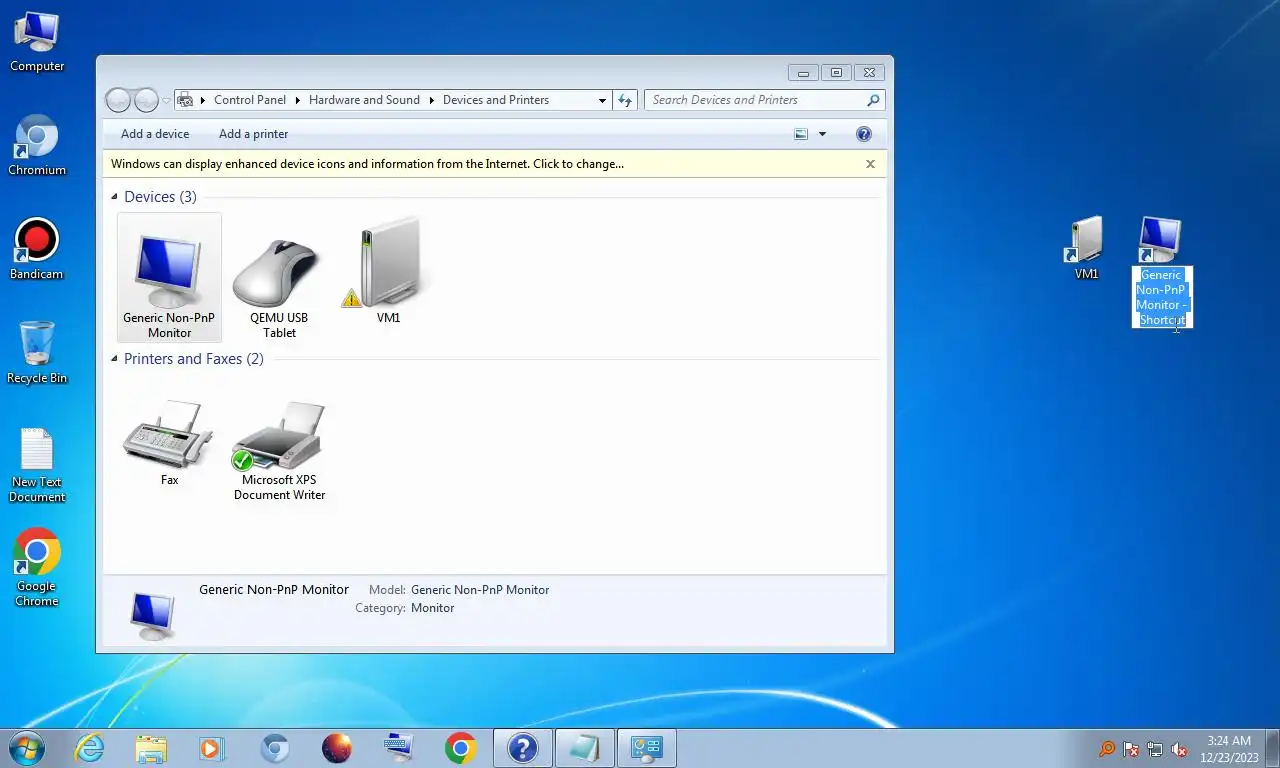Expand the arrow before Control Panel breadcrumb
The height and width of the screenshot is (768, 1280).
(x=203, y=100)
